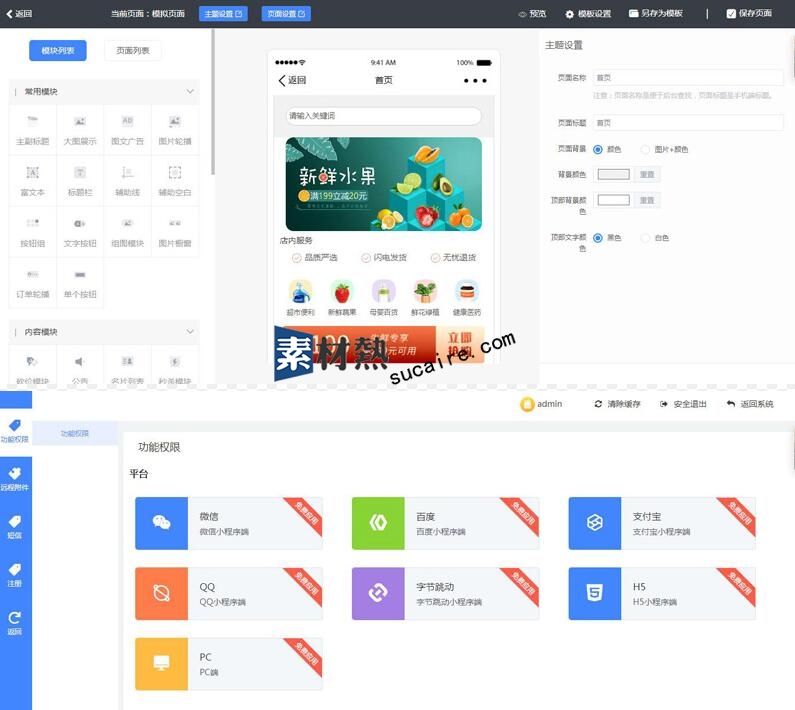Open the 支付宝 platform card icon
The height and width of the screenshot is (710, 795).
[594, 523]
